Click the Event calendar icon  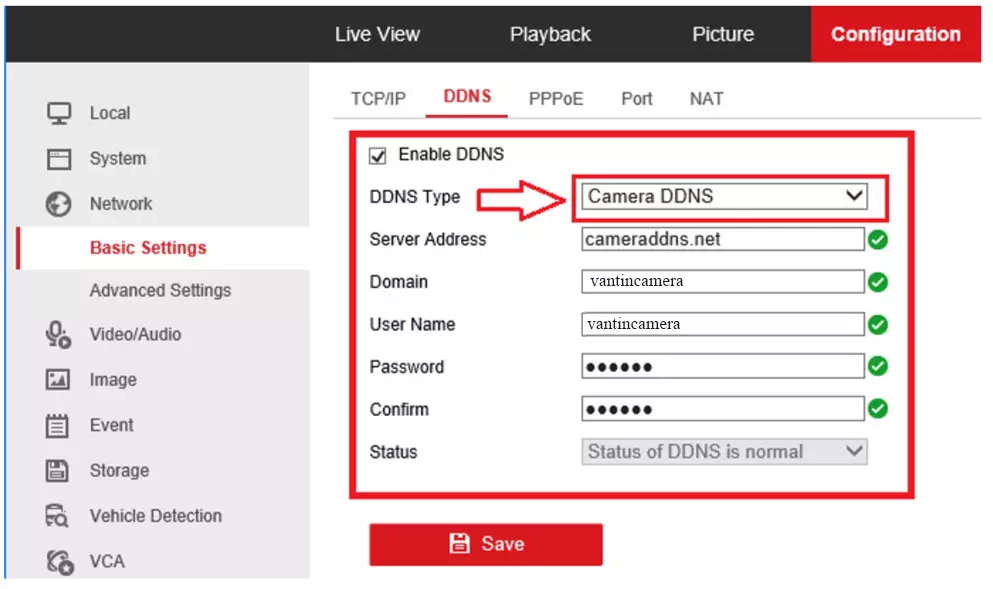(x=57, y=425)
